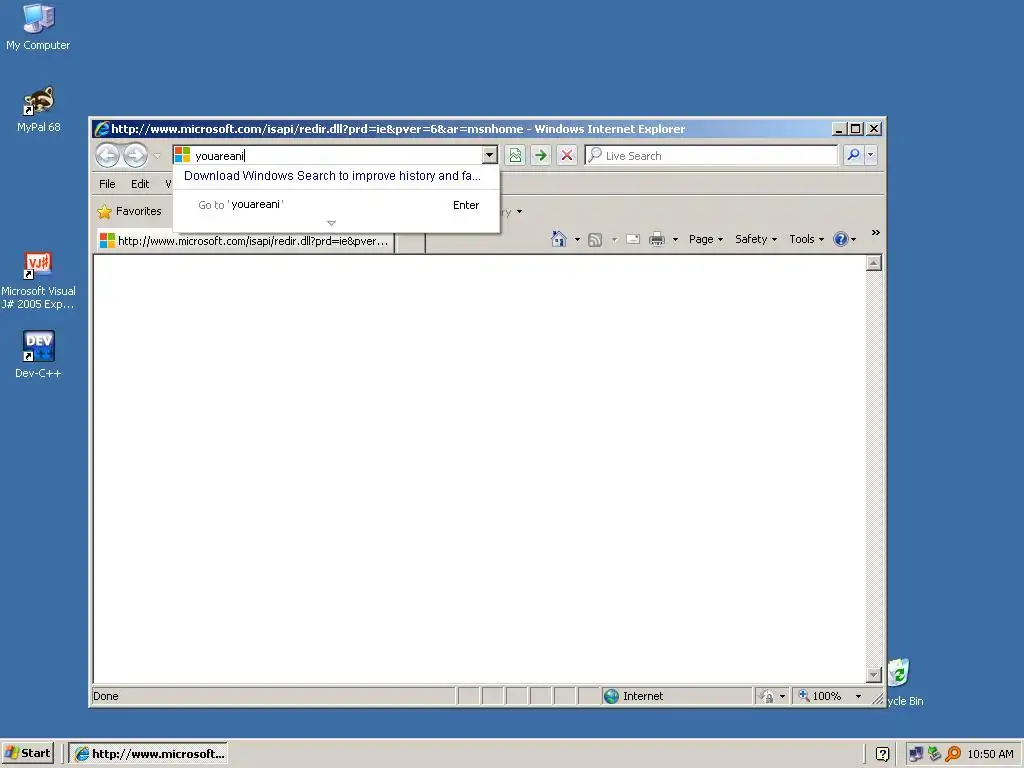Open a new blank tab
This screenshot has height=768, width=1024.
[x=411, y=242]
